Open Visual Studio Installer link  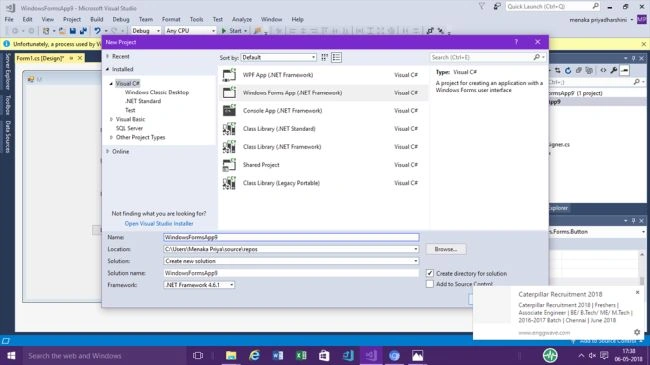[159, 224]
